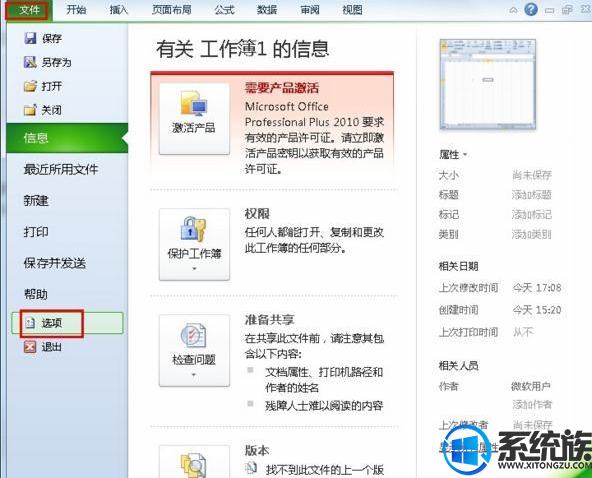Switch to the Home (开始) tab
Image resolution: width=592 pixels, height=478 pixels.
coord(76,9)
